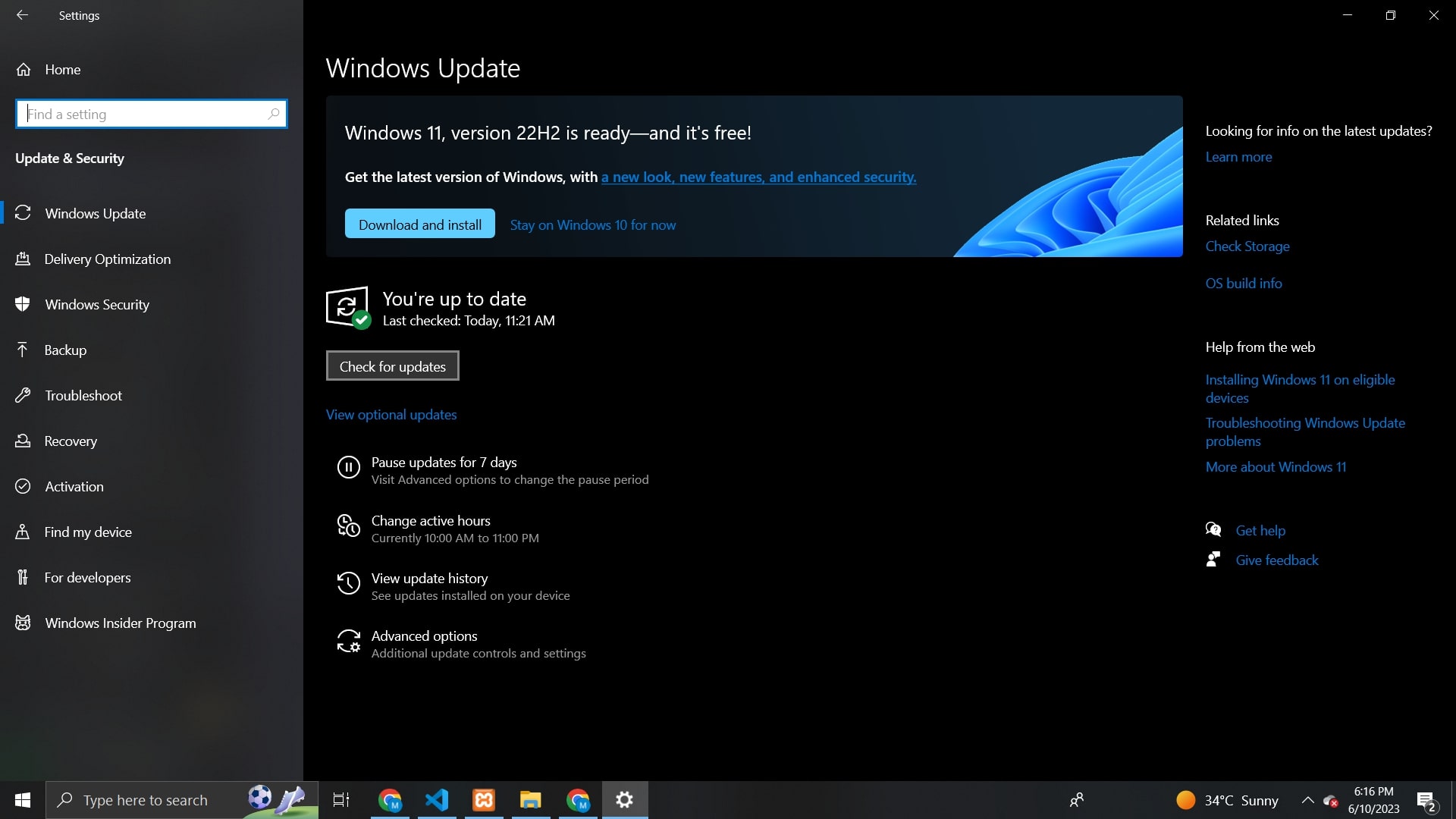Open the Chrome icon next to Settings on taskbar
This screenshot has height=819, width=1456.
(578, 800)
